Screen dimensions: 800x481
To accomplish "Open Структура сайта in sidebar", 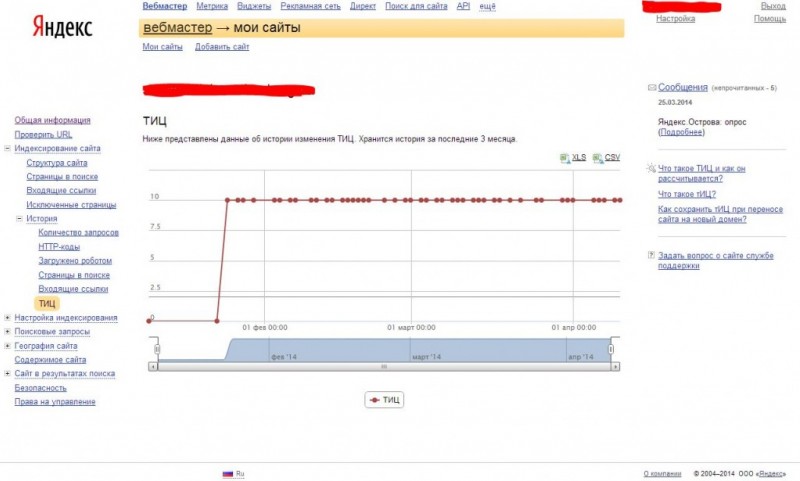I will [x=57, y=163].
